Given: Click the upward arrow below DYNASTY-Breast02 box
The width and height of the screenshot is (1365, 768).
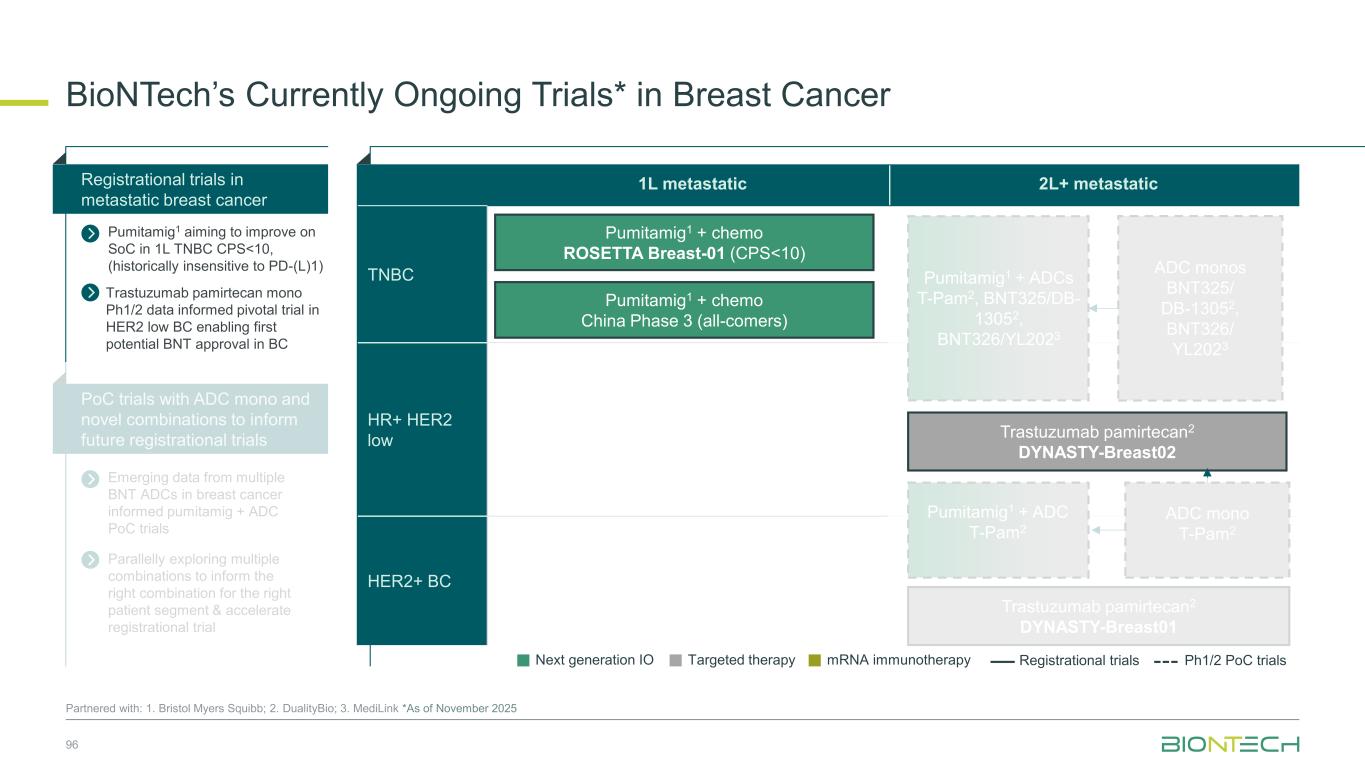Looking at the screenshot, I should [x=1207, y=475].
